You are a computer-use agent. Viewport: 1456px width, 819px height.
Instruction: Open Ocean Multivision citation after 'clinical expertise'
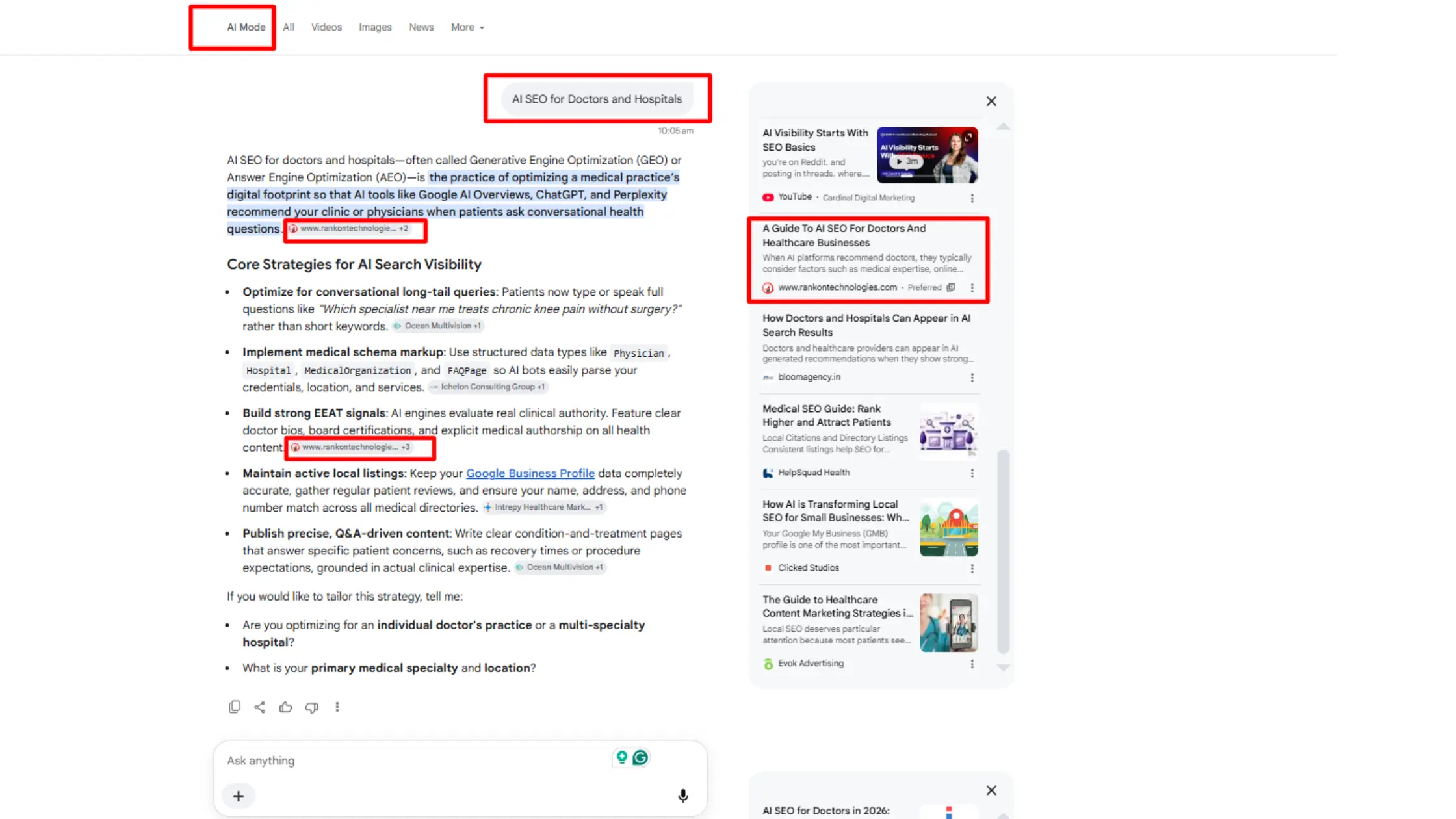point(560,567)
